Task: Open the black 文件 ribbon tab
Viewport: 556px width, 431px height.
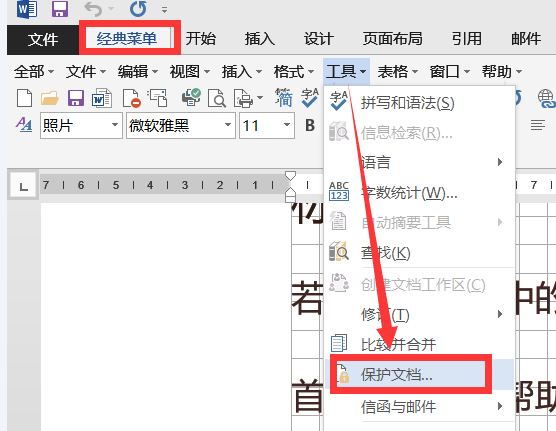Action: (x=43, y=39)
